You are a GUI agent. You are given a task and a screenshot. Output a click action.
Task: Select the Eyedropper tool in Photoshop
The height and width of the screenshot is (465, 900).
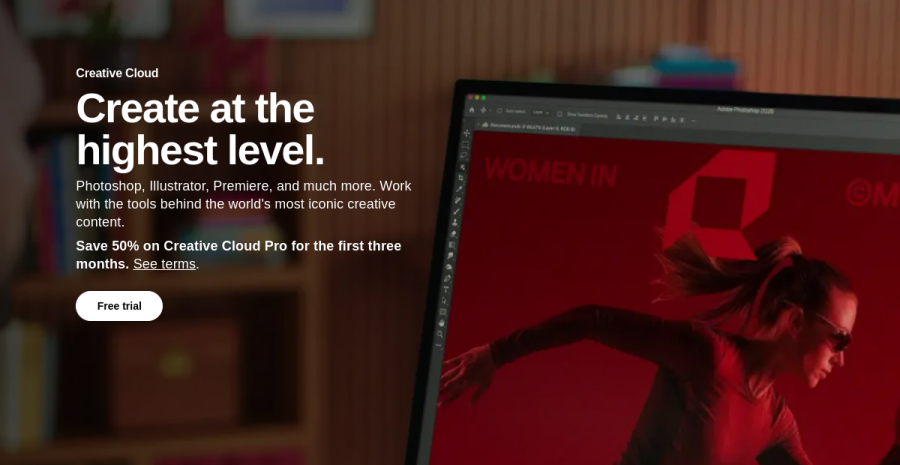tap(459, 189)
